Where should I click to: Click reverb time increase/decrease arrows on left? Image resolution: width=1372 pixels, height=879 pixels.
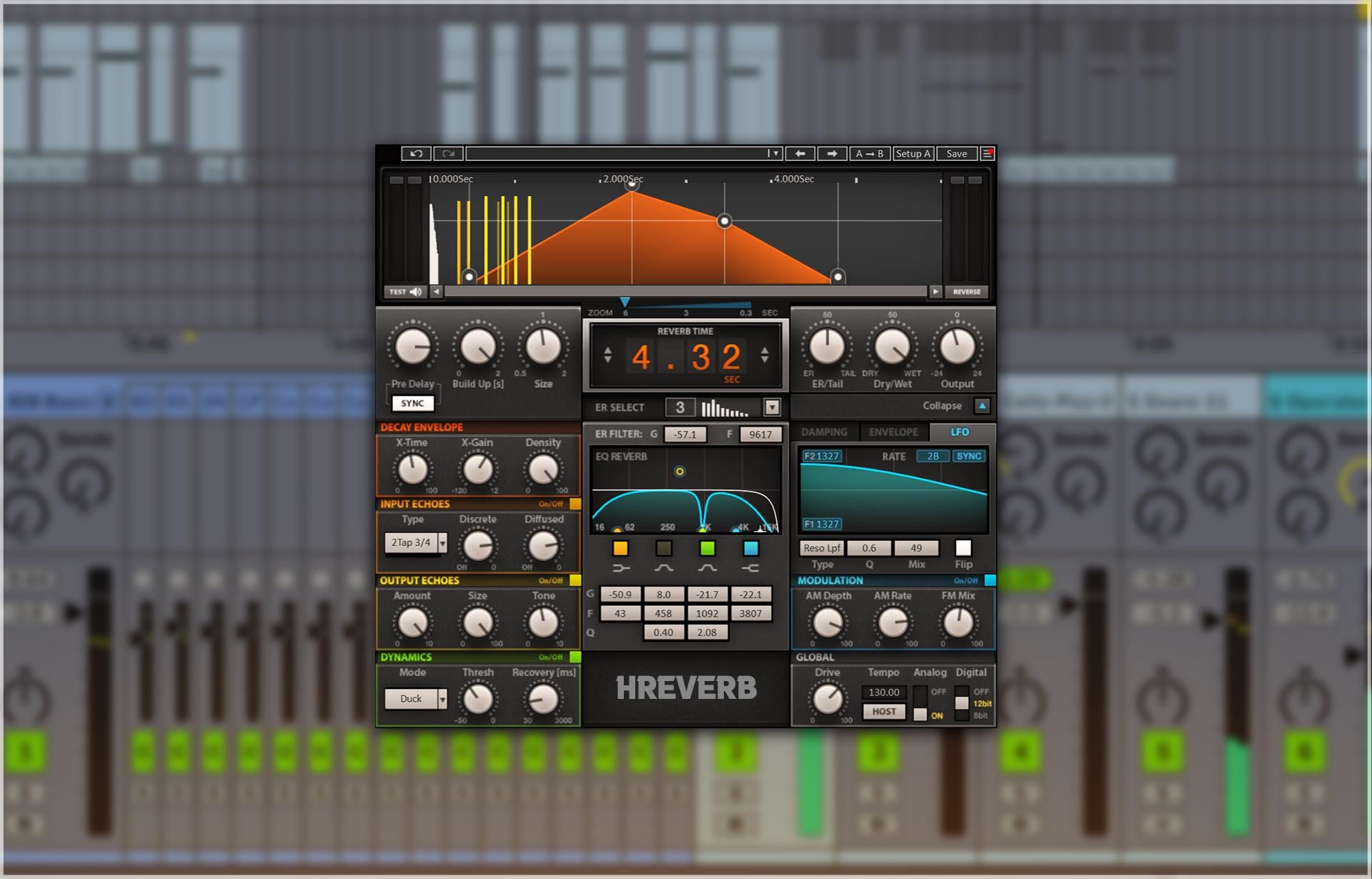click(607, 355)
